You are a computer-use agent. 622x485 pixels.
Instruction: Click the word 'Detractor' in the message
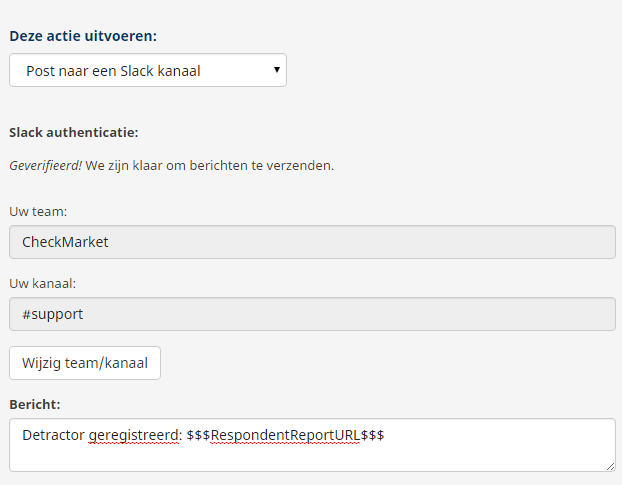(x=53, y=435)
